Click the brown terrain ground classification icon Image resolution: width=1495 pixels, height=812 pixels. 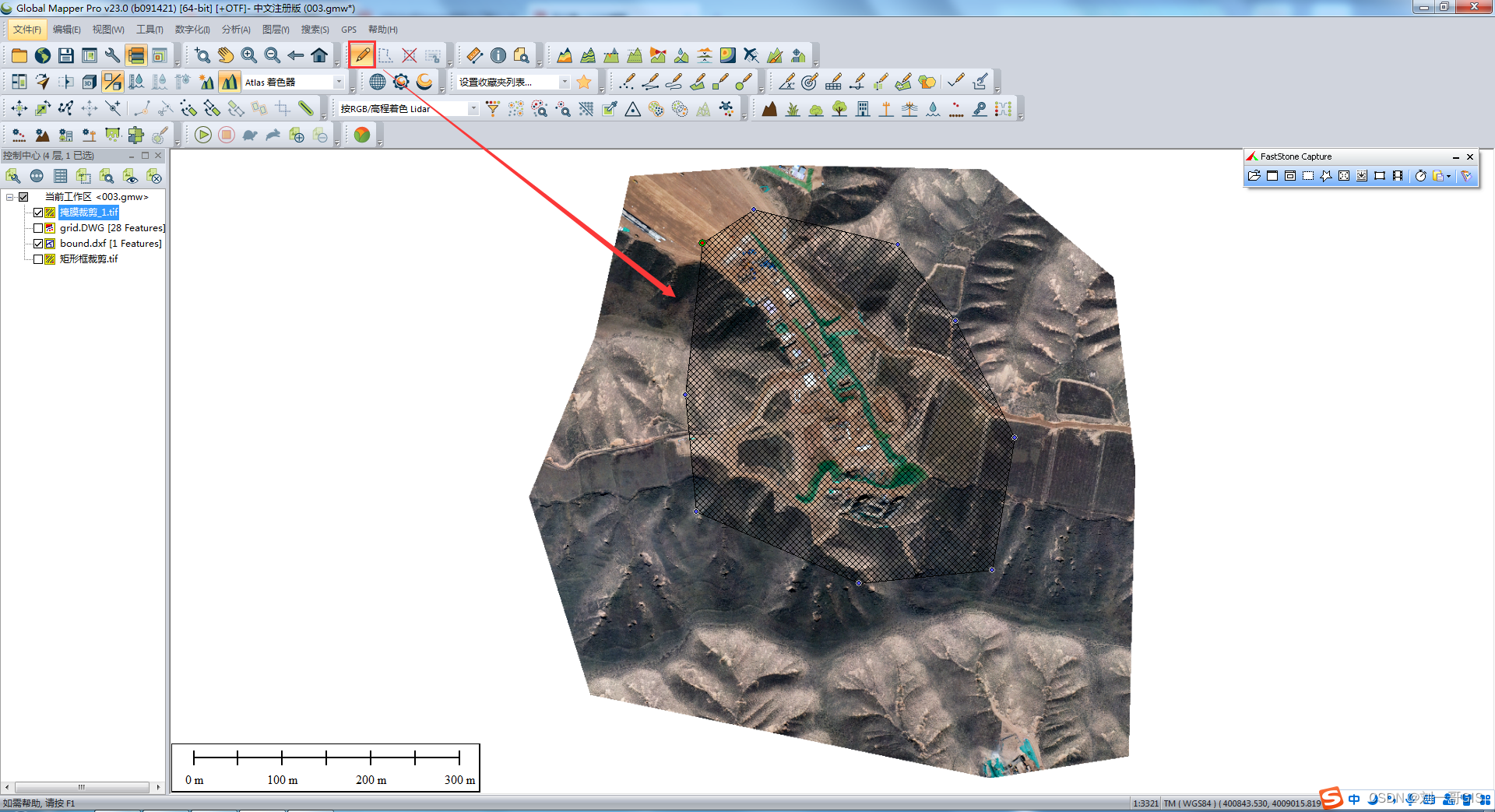(769, 108)
